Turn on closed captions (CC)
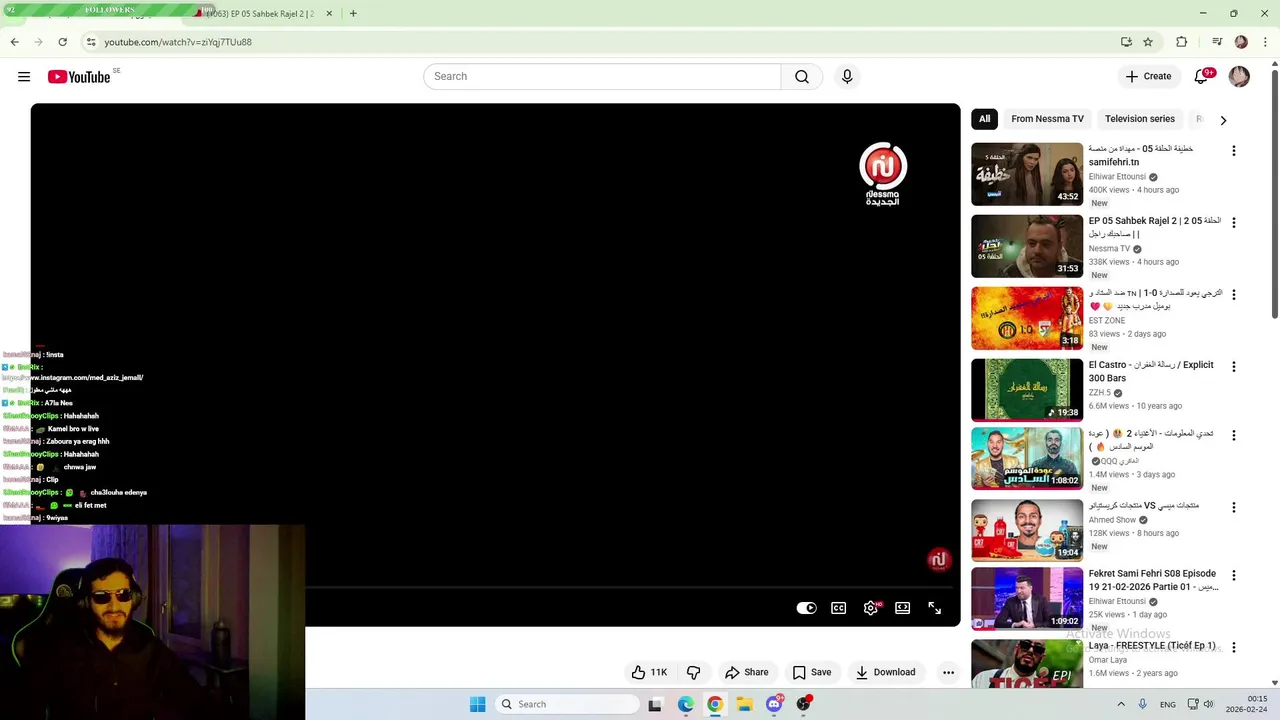 pos(839,608)
